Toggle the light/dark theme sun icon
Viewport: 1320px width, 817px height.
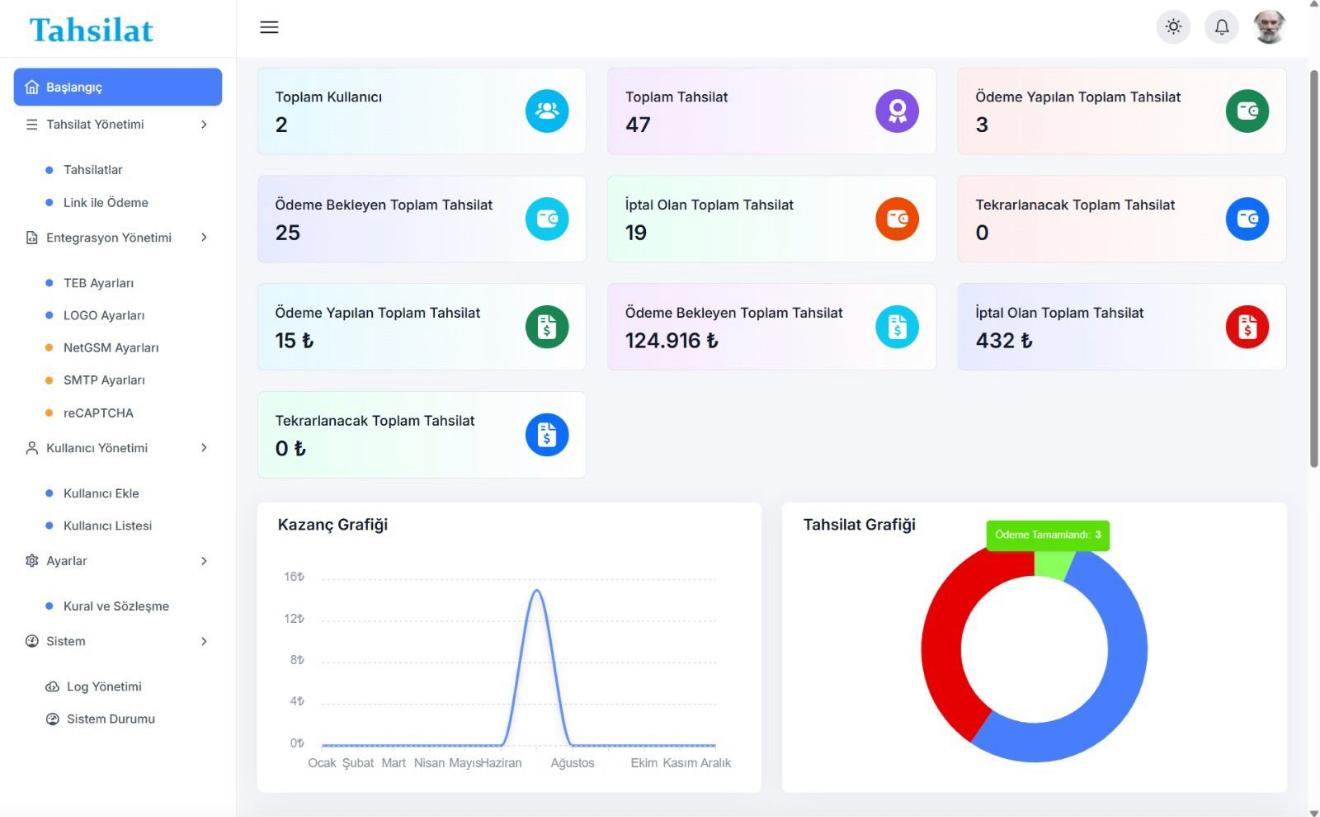[1173, 28]
